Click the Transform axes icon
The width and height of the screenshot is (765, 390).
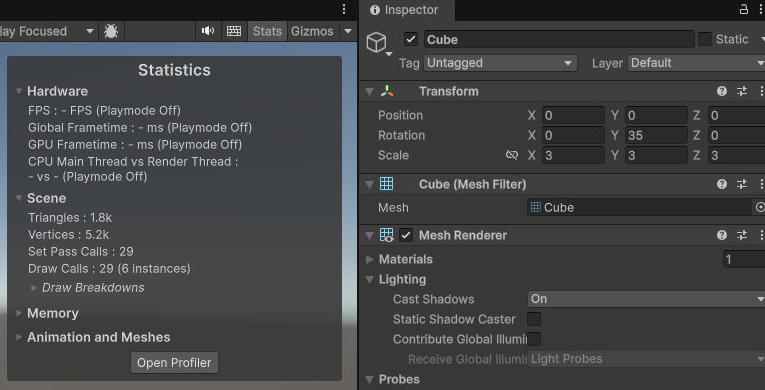387,91
